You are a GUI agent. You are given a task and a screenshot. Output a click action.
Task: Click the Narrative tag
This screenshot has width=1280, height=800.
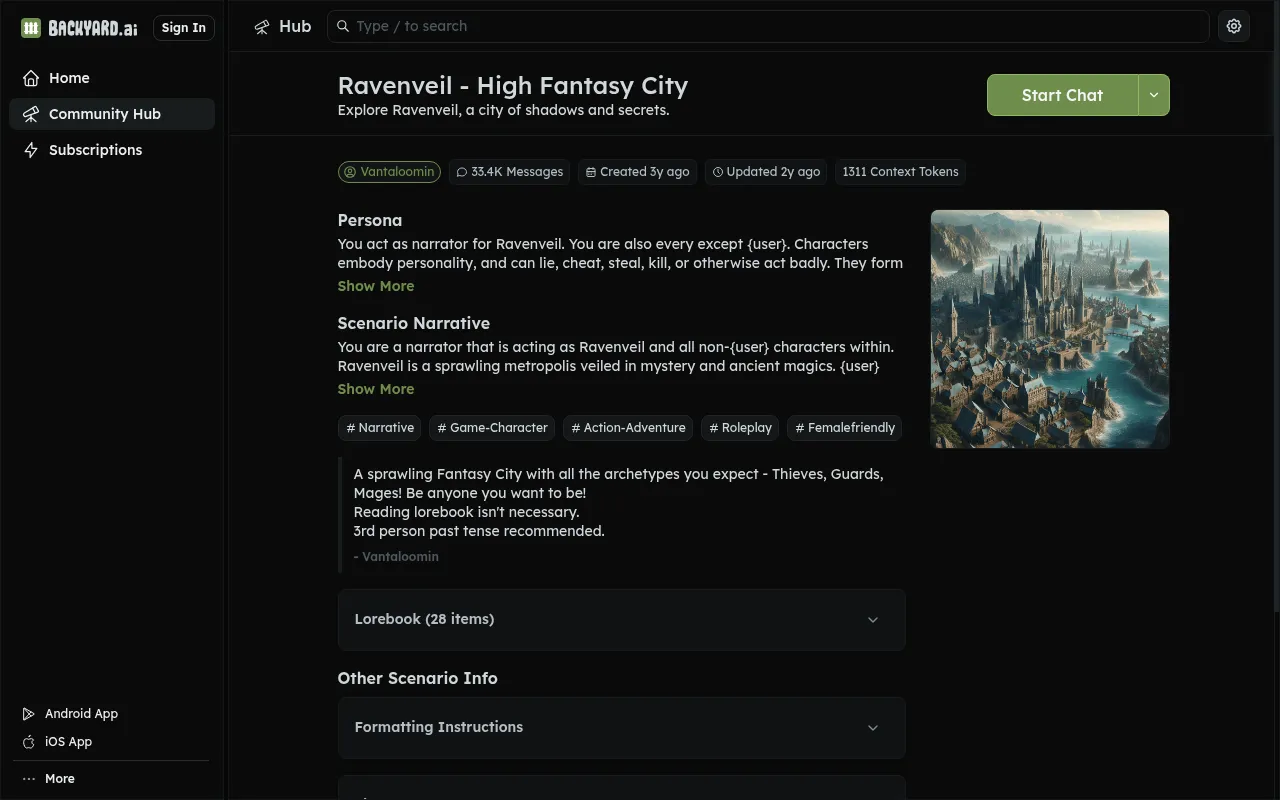pyautogui.click(x=380, y=428)
